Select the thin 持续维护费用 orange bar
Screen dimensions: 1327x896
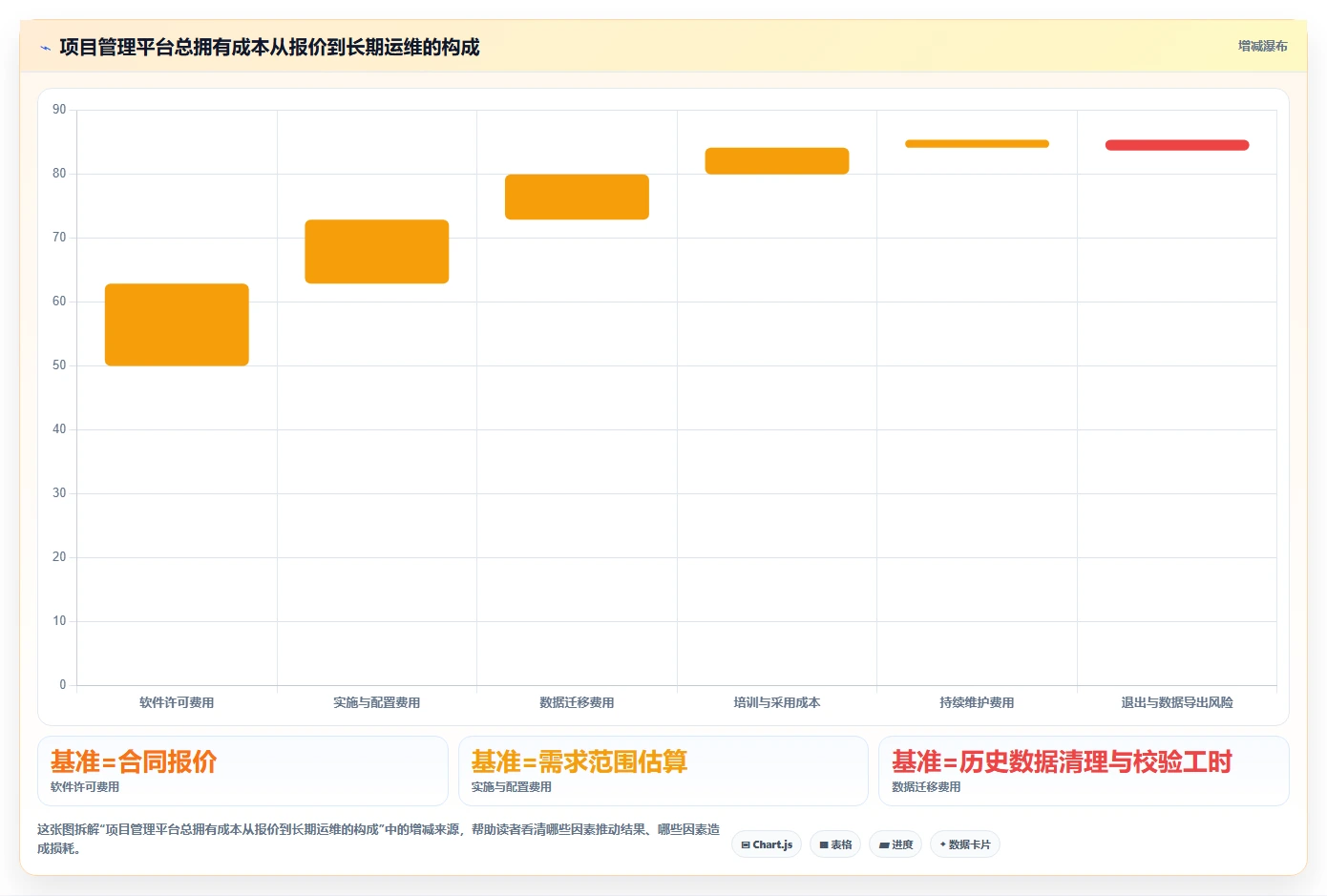point(977,144)
